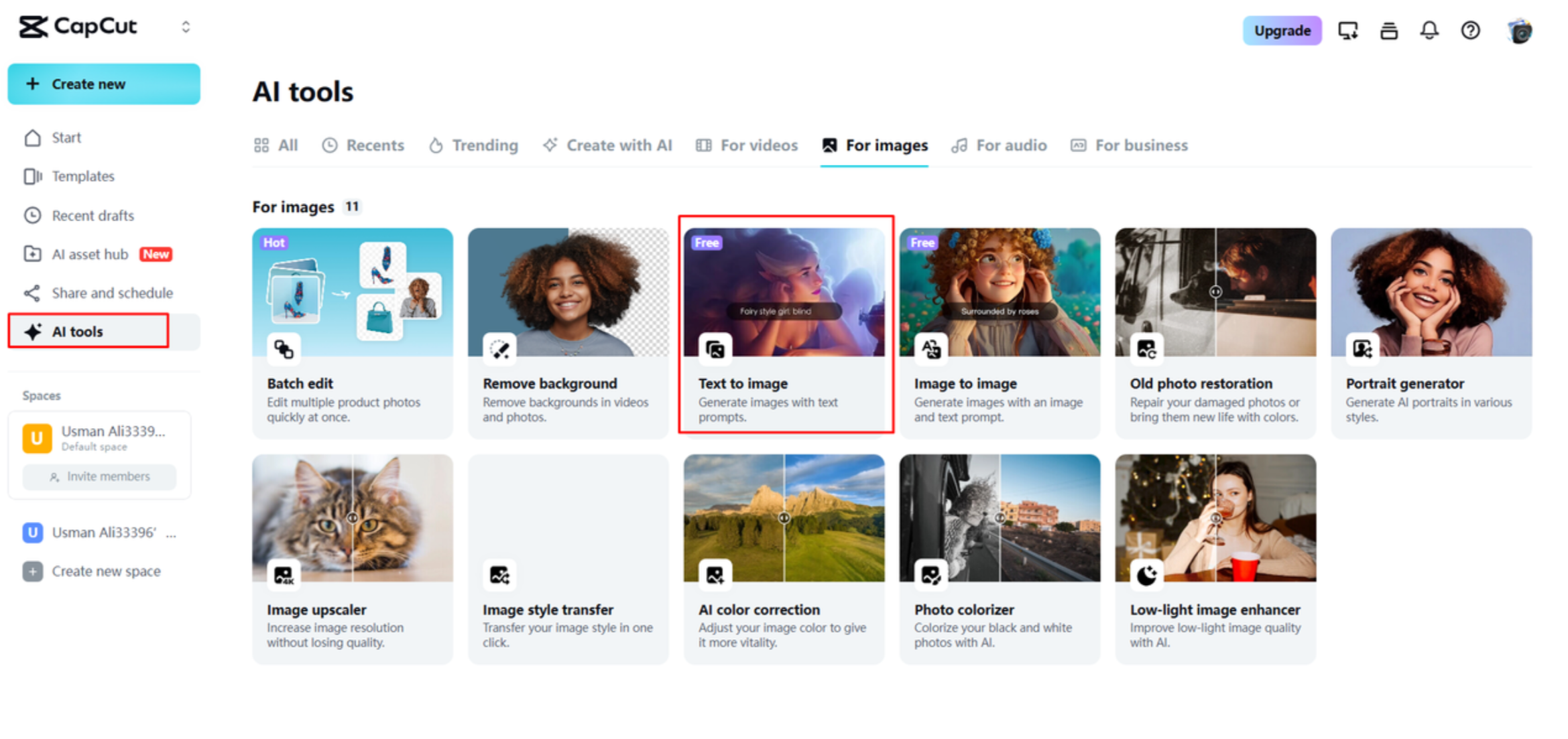This screenshot has height=739, width=1568.
Task: Click the help question mark icon
Action: click(x=1470, y=30)
